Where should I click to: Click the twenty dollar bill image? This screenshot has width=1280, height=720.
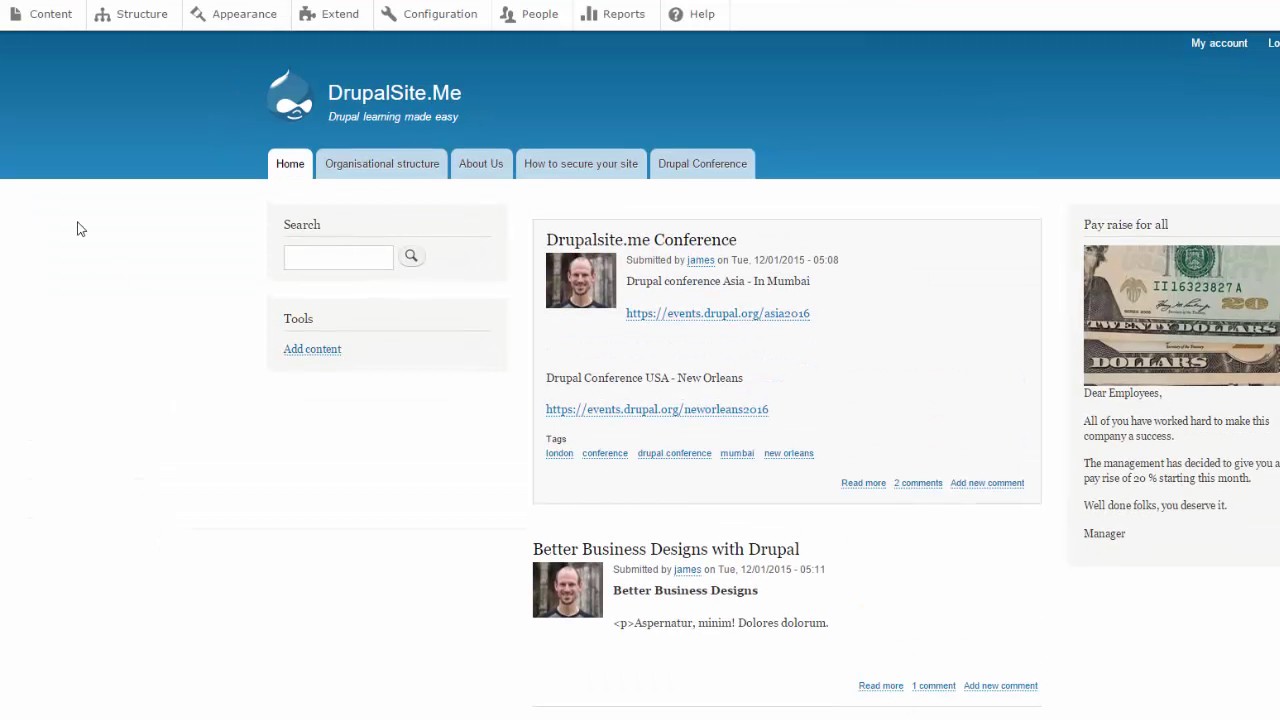tap(1182, 315)
